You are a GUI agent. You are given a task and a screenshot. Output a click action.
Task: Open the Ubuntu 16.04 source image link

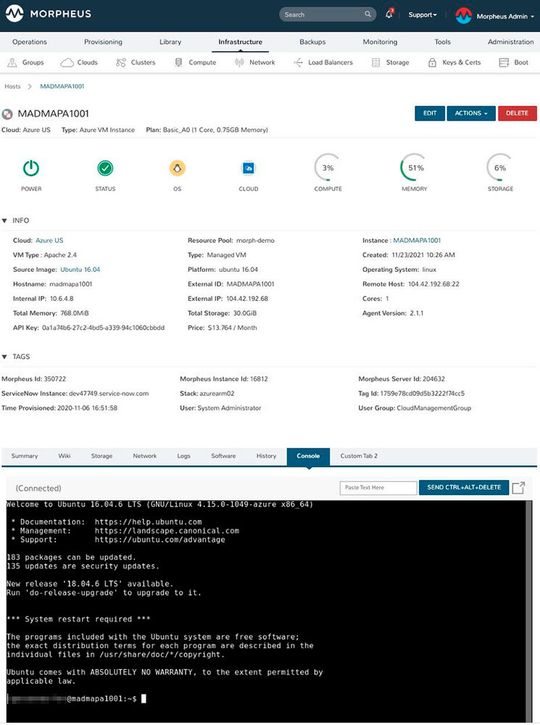point(80,270)
